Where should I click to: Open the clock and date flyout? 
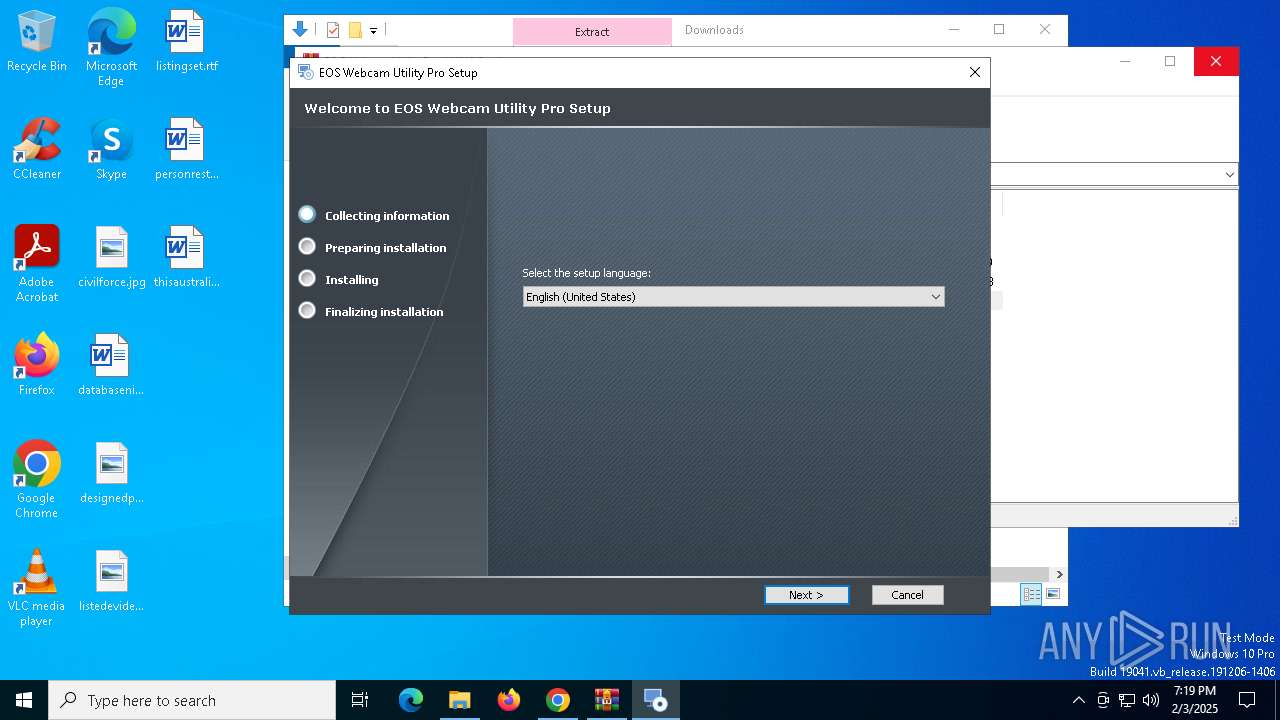(x=1195, y=700)
